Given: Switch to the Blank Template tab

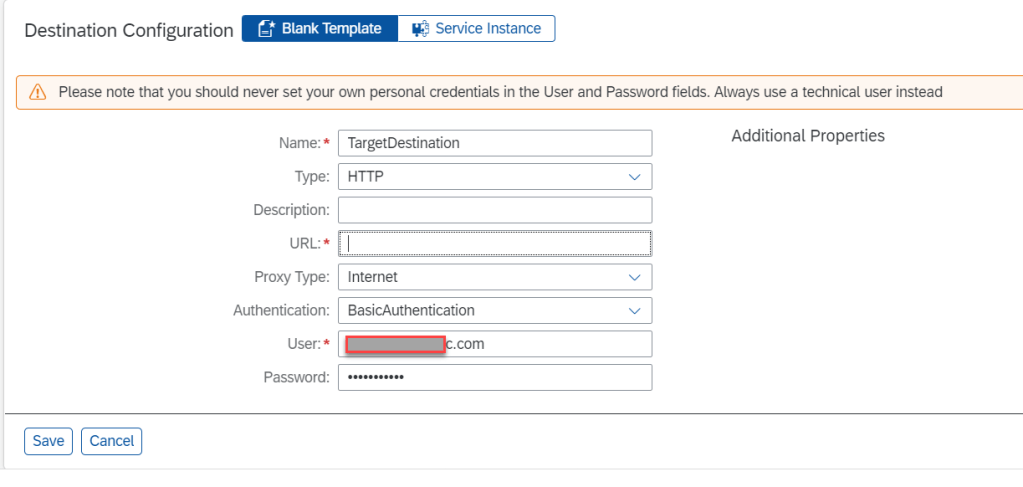Looking at the screenshot, I should click(319, 29).
